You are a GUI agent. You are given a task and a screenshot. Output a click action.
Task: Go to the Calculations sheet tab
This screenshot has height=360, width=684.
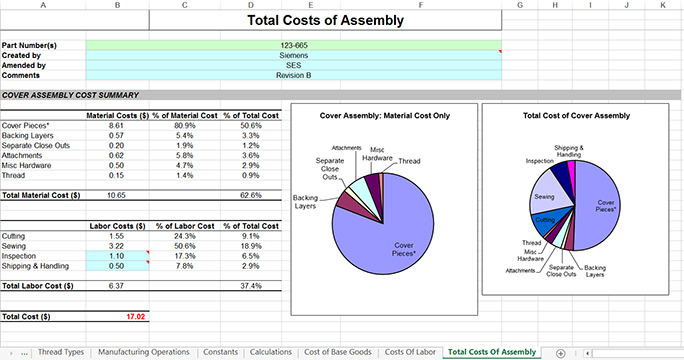point(270,352)
